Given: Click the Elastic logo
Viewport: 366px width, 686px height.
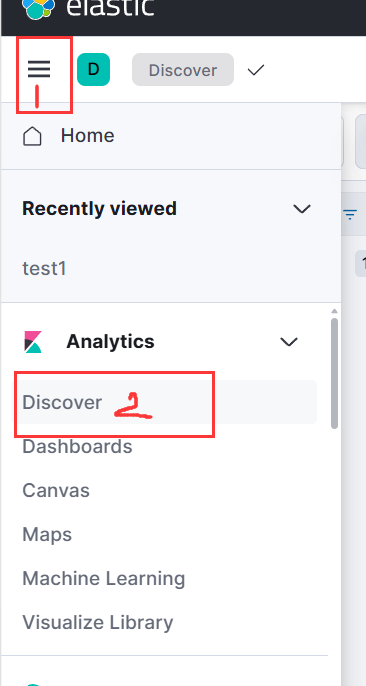Looking at the screenshot, I should (x=38, y=9).
